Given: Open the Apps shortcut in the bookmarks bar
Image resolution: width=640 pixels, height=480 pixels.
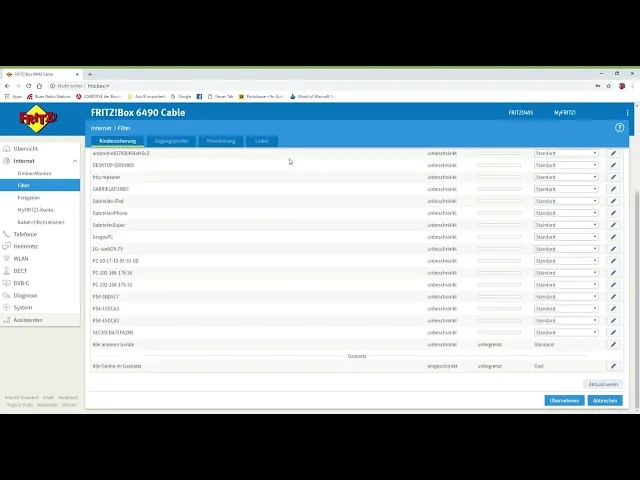Looking at the screenshot, I should pos(13,97).
